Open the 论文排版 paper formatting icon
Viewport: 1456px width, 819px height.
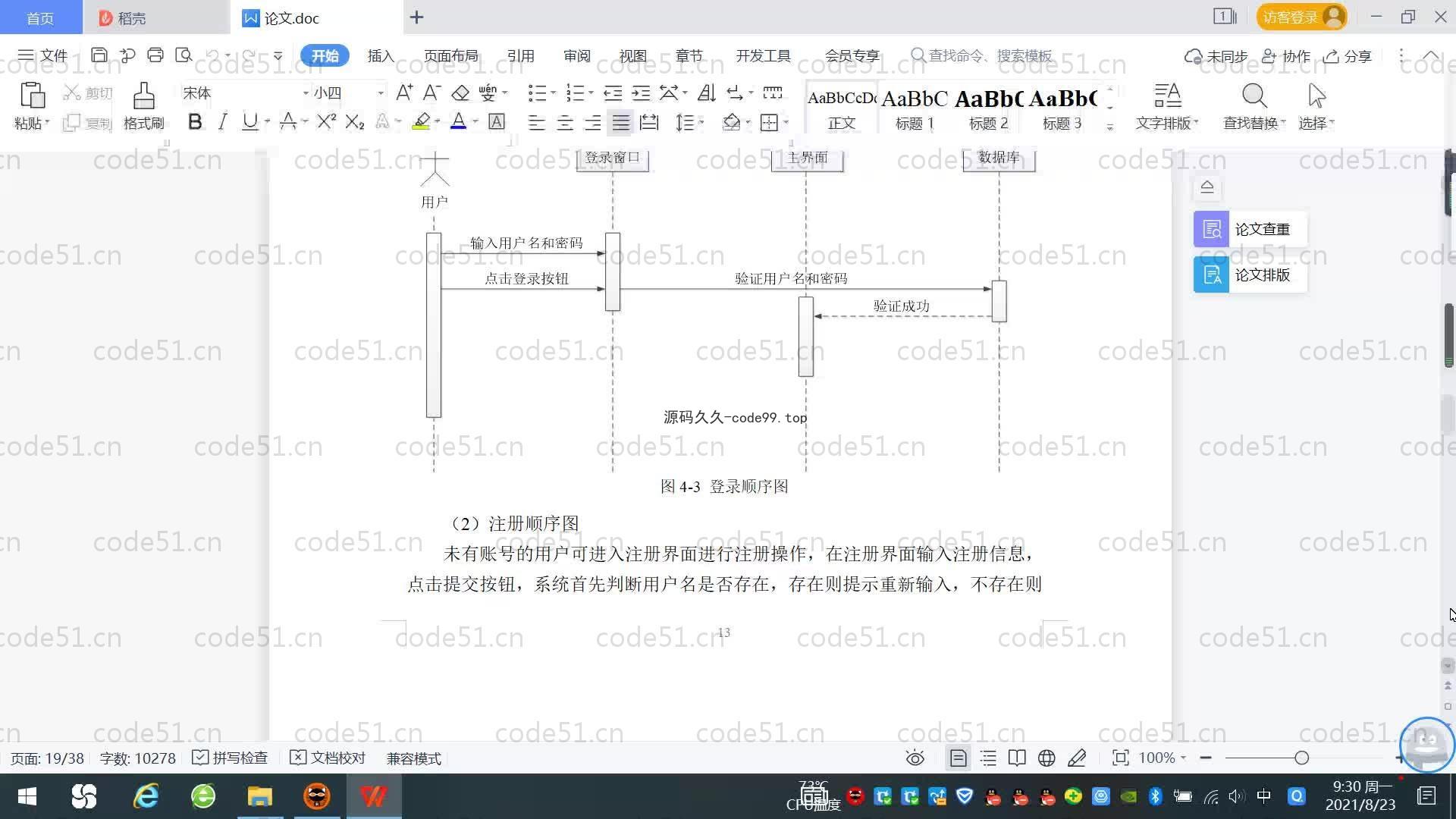click(1211, 275)
